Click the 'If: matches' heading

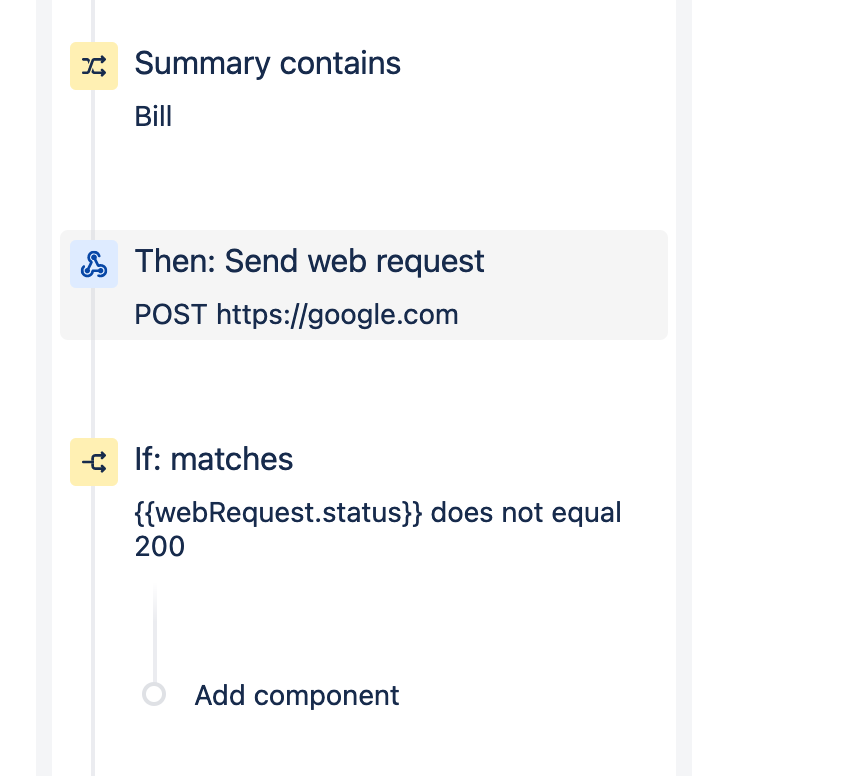pos(214,459)
